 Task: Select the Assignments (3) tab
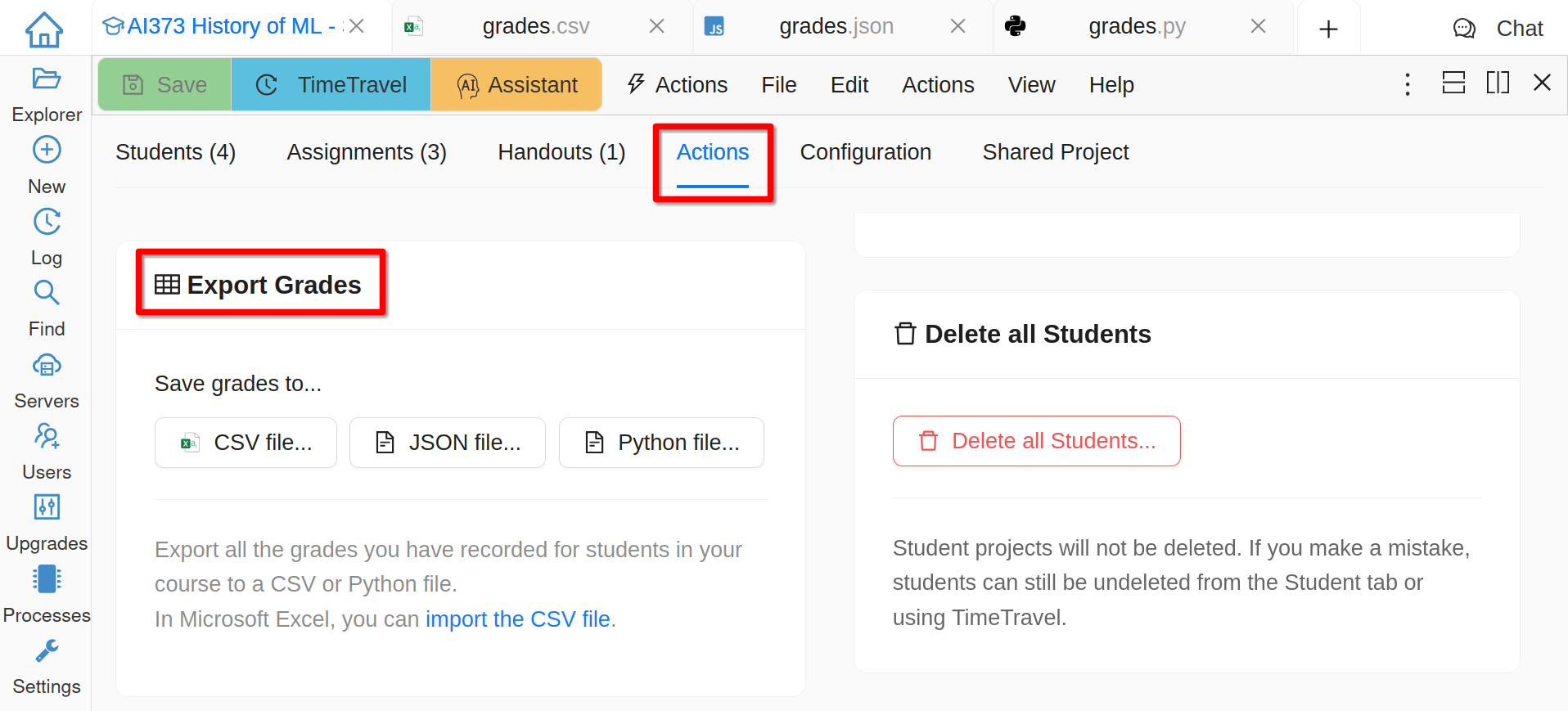[366, 152]
